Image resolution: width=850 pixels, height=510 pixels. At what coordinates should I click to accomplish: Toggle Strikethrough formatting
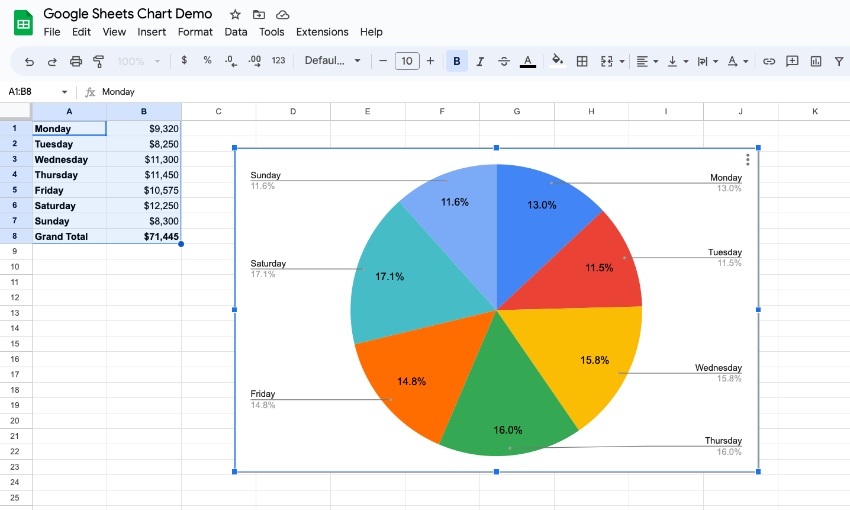[504, 61]
